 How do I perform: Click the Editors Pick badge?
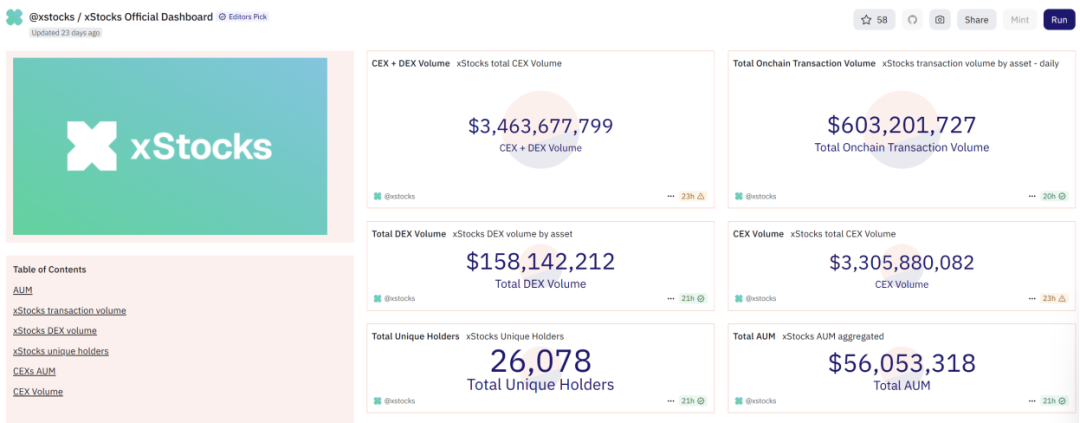coord(243,17)
